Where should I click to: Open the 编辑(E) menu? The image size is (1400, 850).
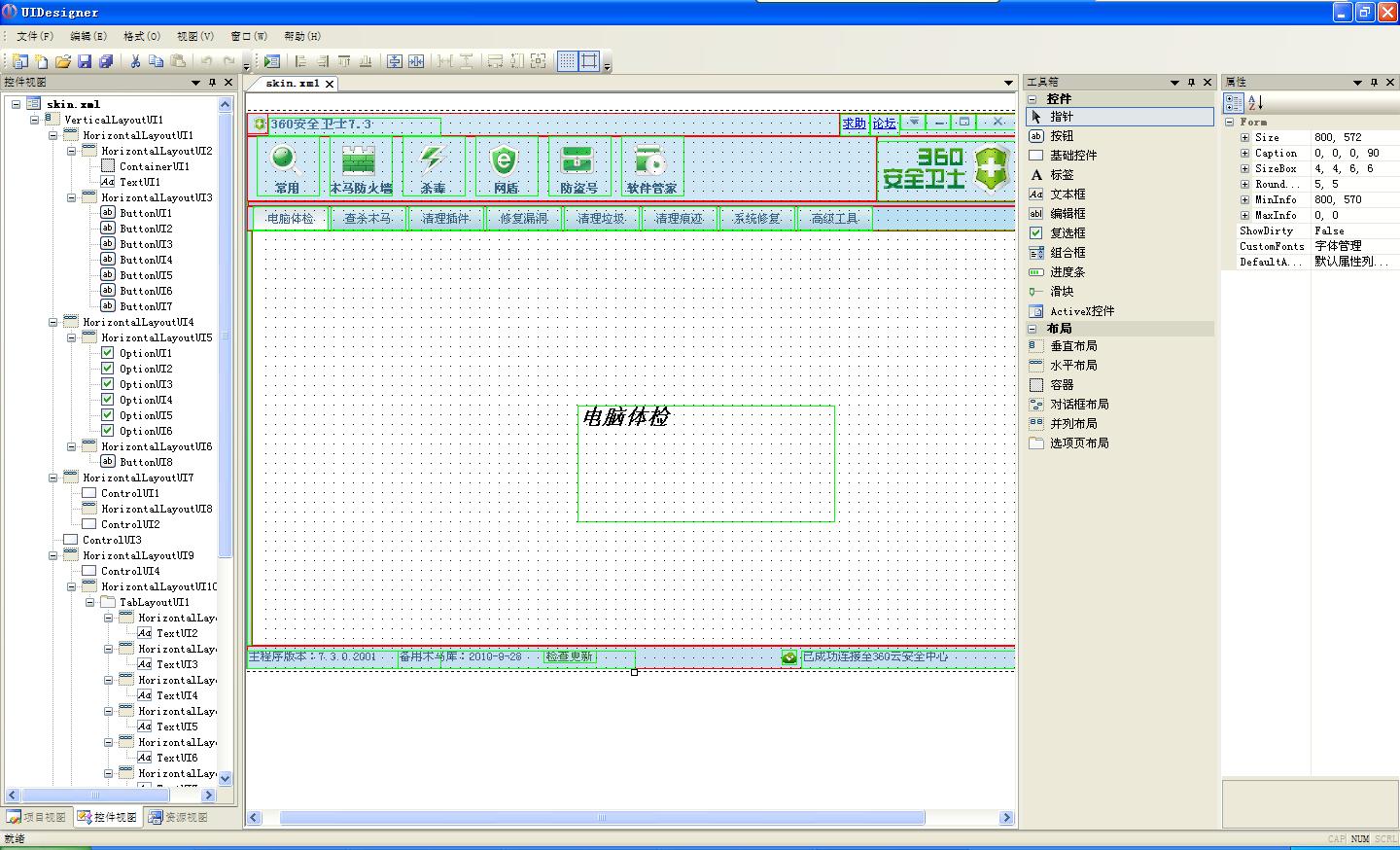click(89, 36)
